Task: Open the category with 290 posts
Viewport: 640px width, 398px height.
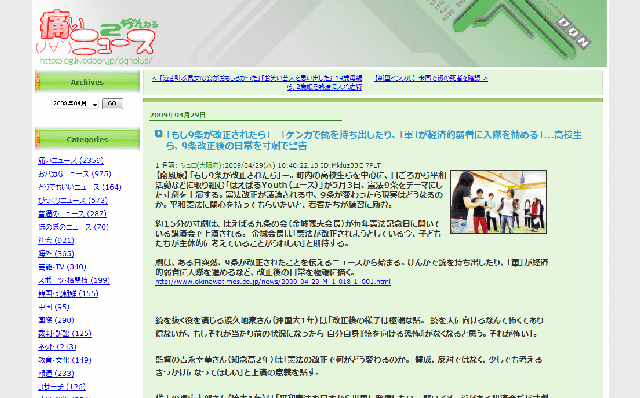Action: pos(56,320)
